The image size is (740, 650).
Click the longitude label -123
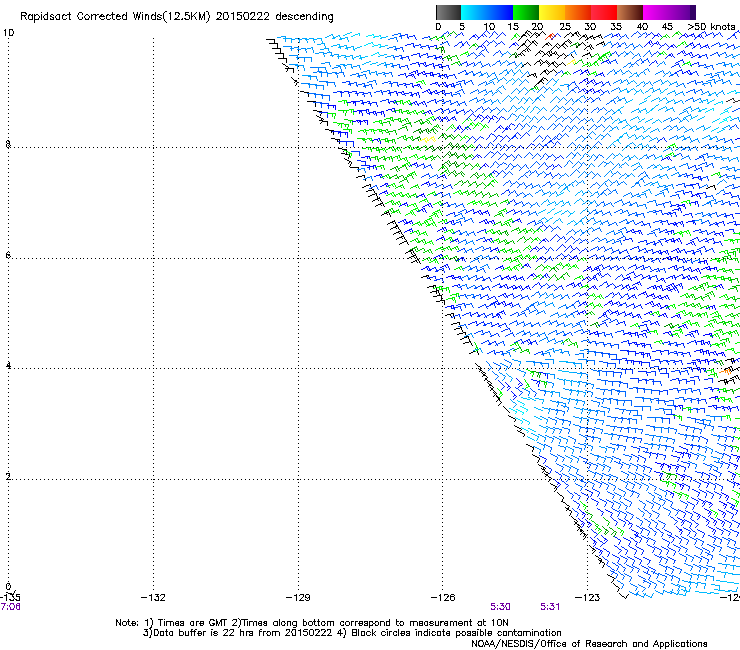pos(588,598)
